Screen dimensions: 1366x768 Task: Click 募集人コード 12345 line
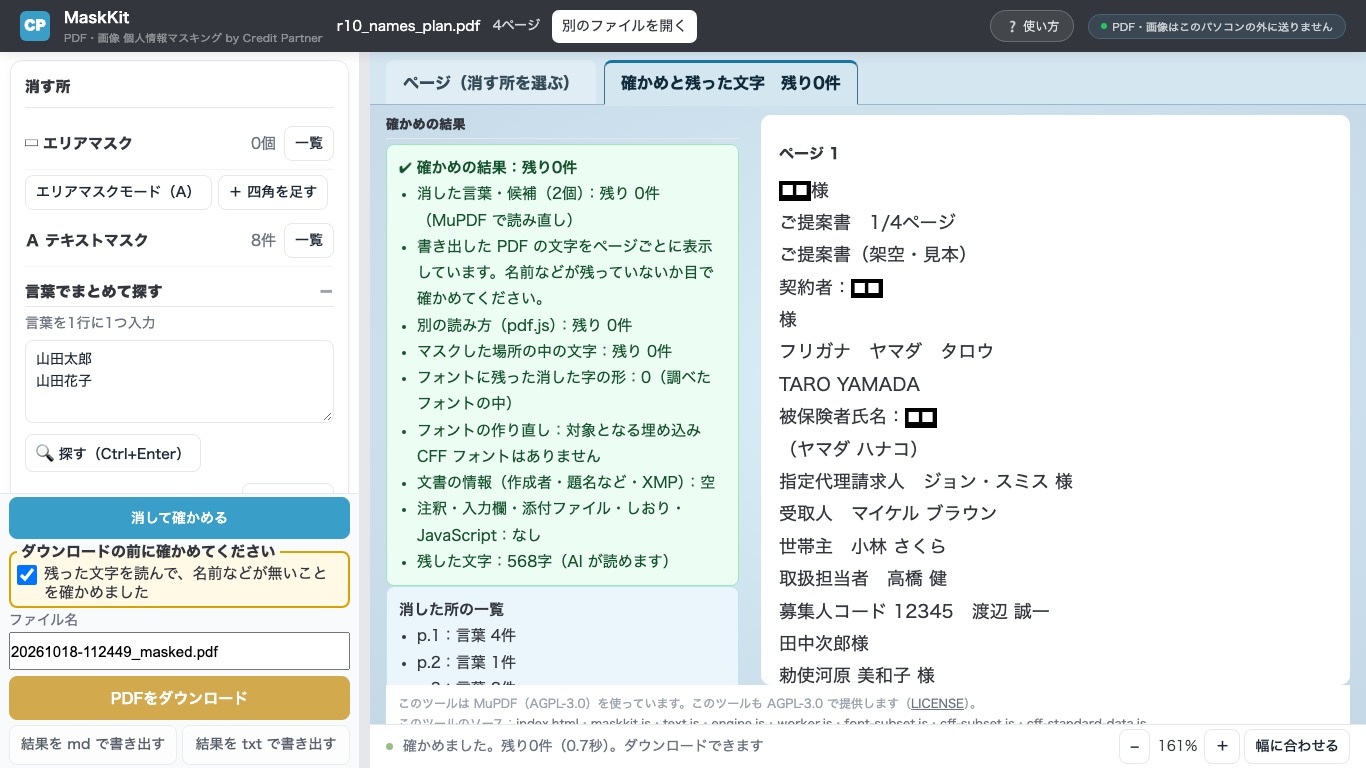tap(915, 611)
